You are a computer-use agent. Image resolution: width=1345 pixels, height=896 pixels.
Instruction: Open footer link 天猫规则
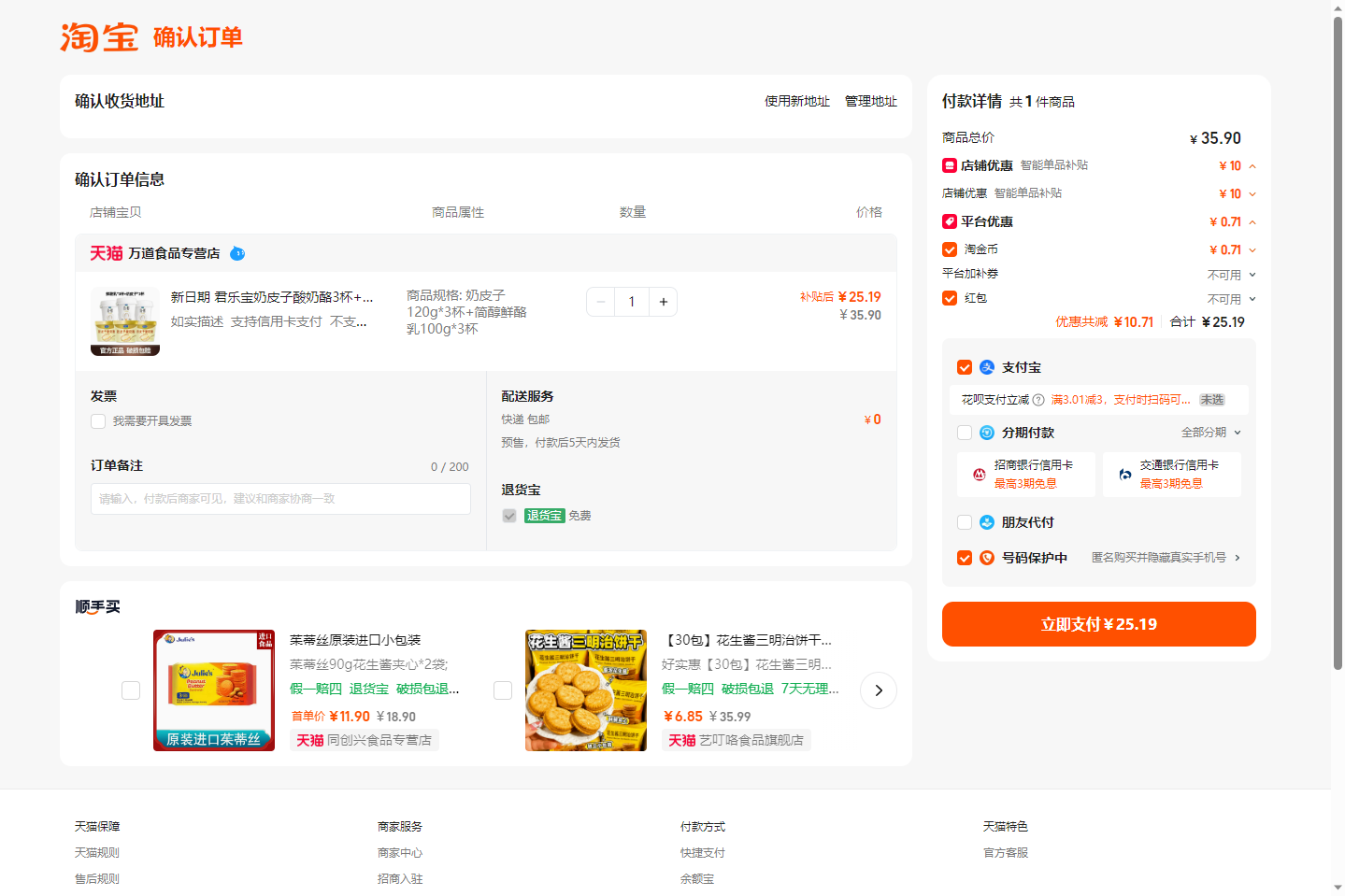click(x=97, y=853)
